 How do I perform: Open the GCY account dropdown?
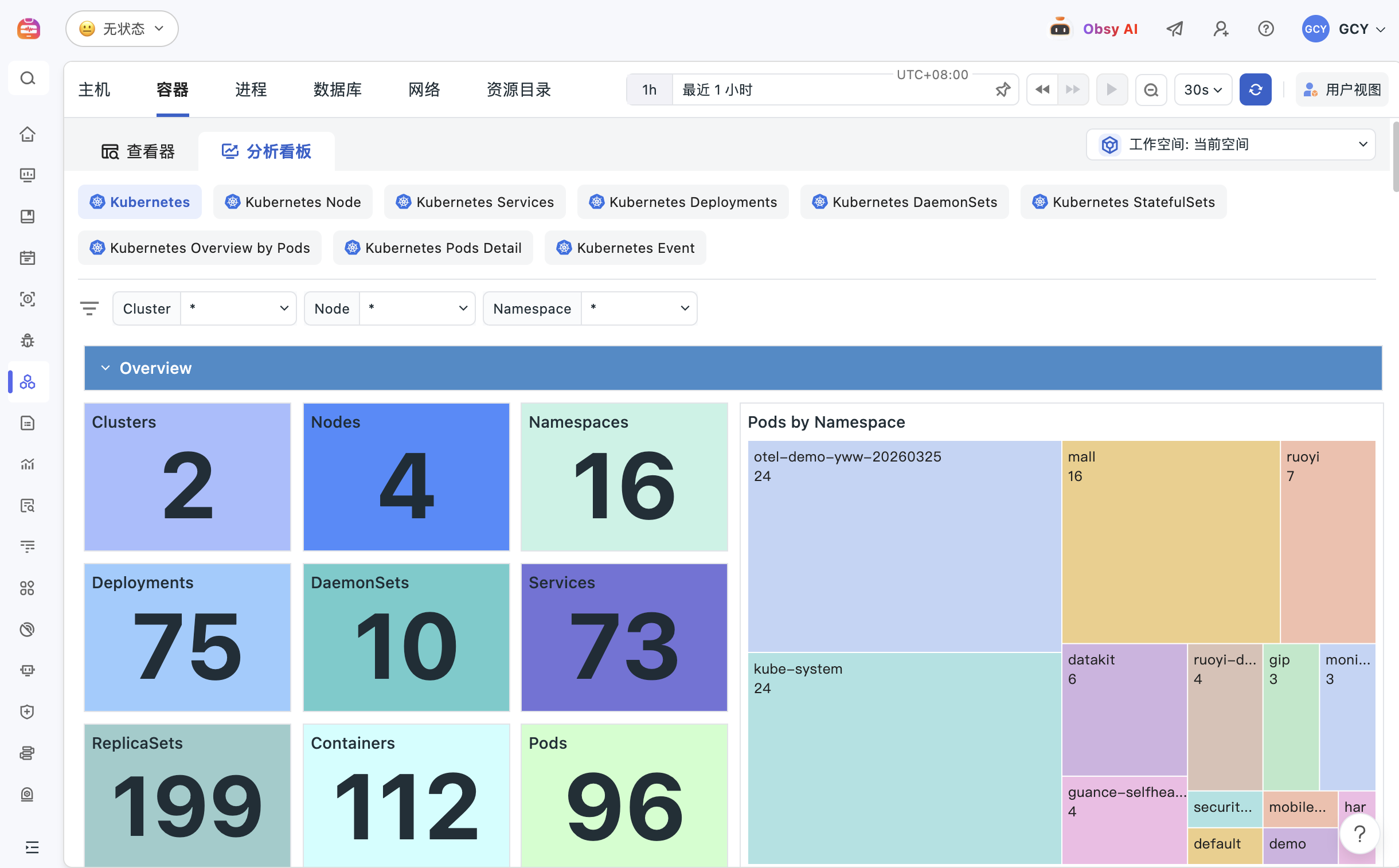pos(1343,29)
